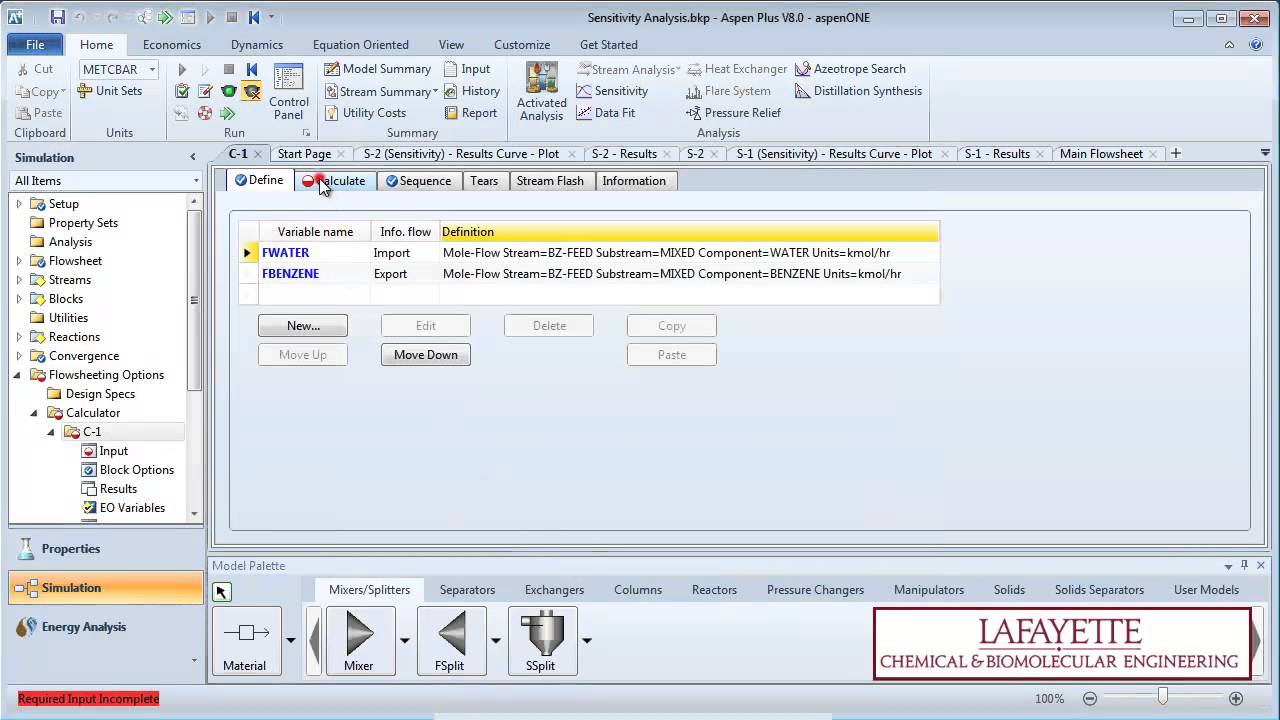Select the Material stream icon

pyautogui.click(x=246, y=640)
